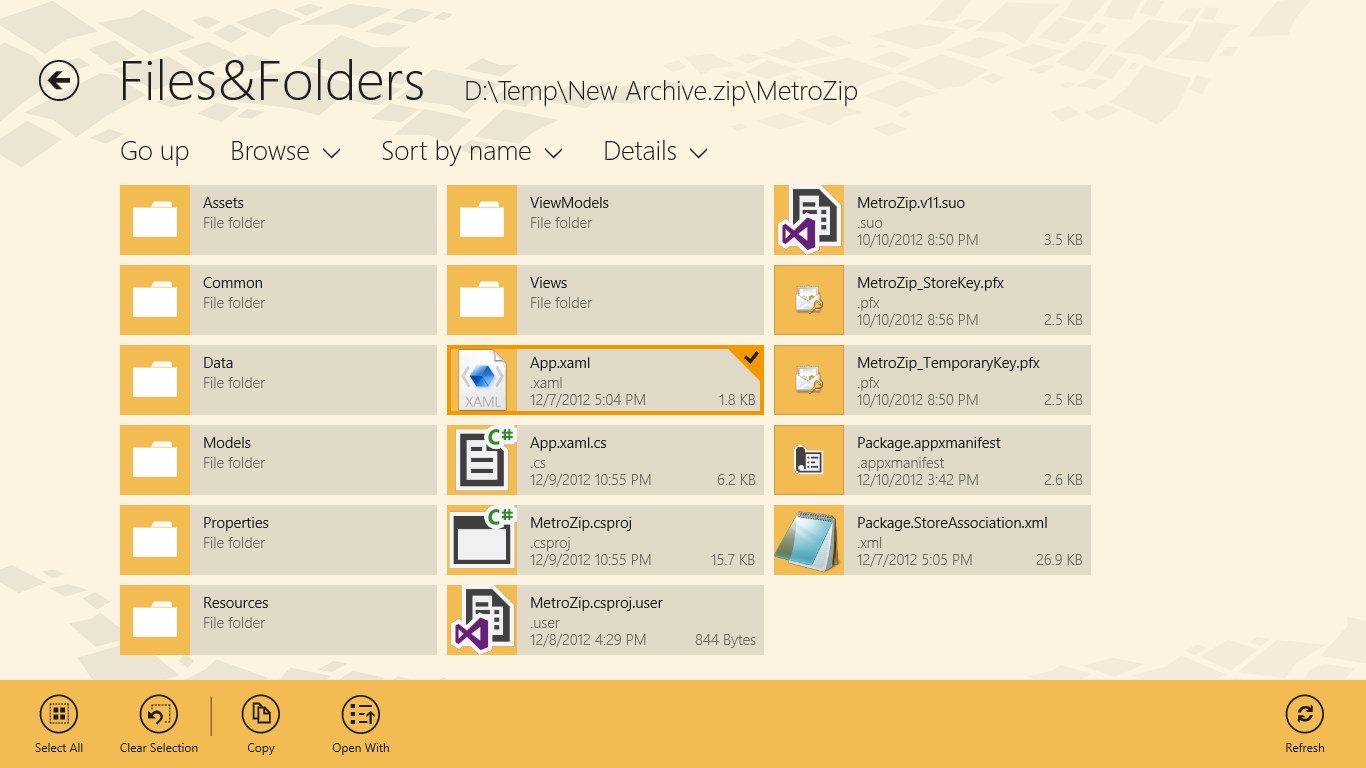1366x768 pixels.
Task: Click the Package.StoreAssociation.xml file name
Action: (952, 523)
